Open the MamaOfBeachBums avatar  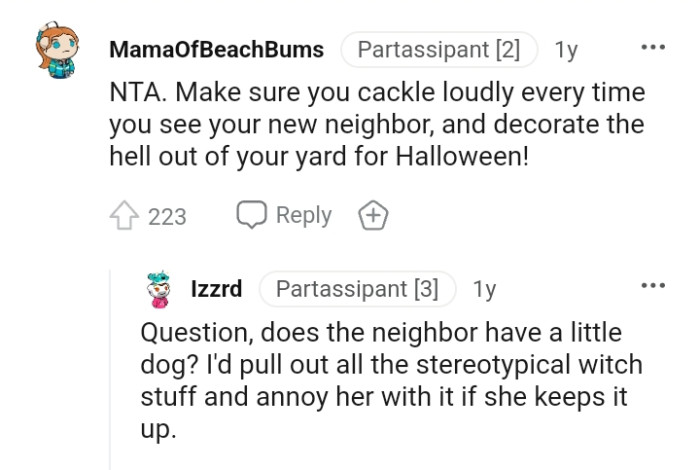57,54
